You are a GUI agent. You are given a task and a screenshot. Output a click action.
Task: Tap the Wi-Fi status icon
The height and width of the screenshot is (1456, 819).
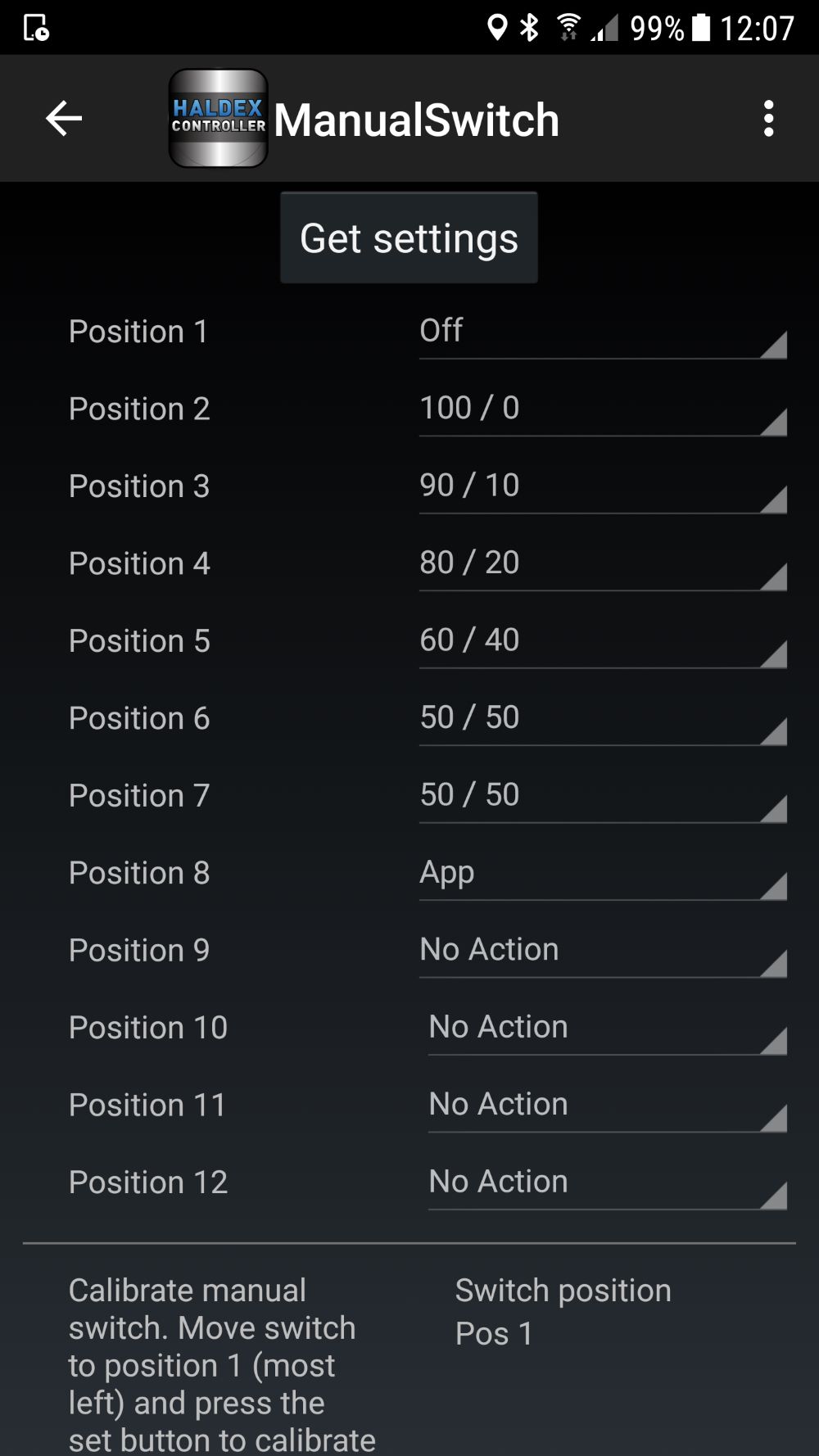pos(568,28)
